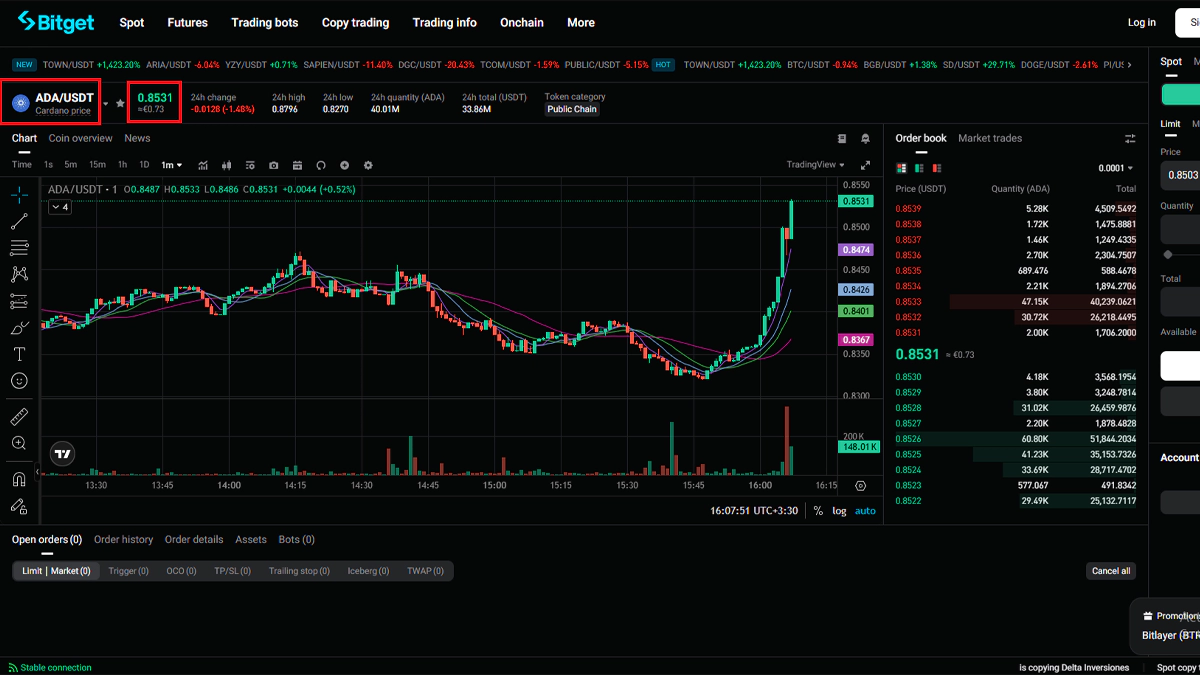The image size is (1200, 675).
Task: Select the Trigger (0) filter
Action: 129,571
